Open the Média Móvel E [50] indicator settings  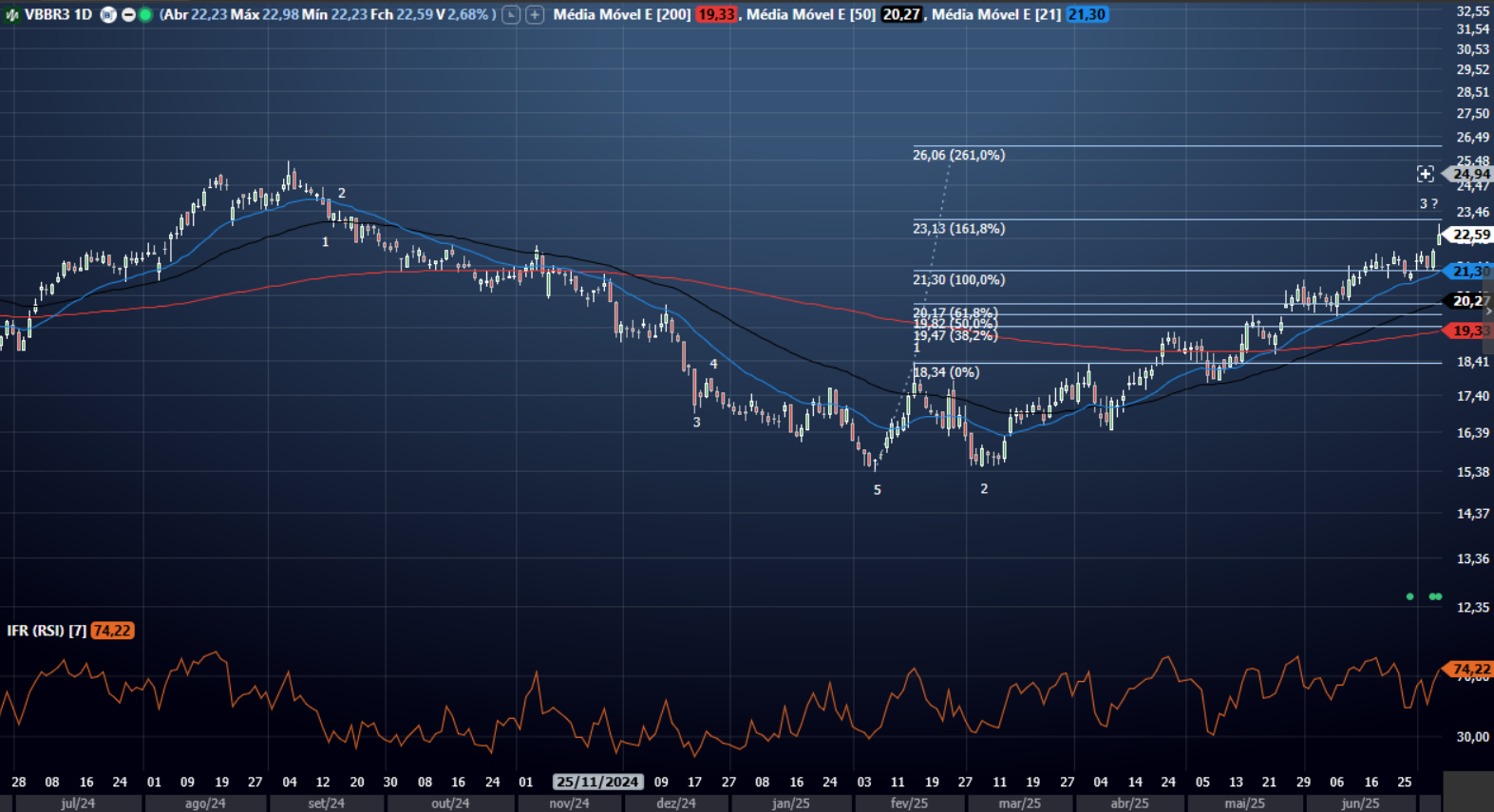click(811, 14)
